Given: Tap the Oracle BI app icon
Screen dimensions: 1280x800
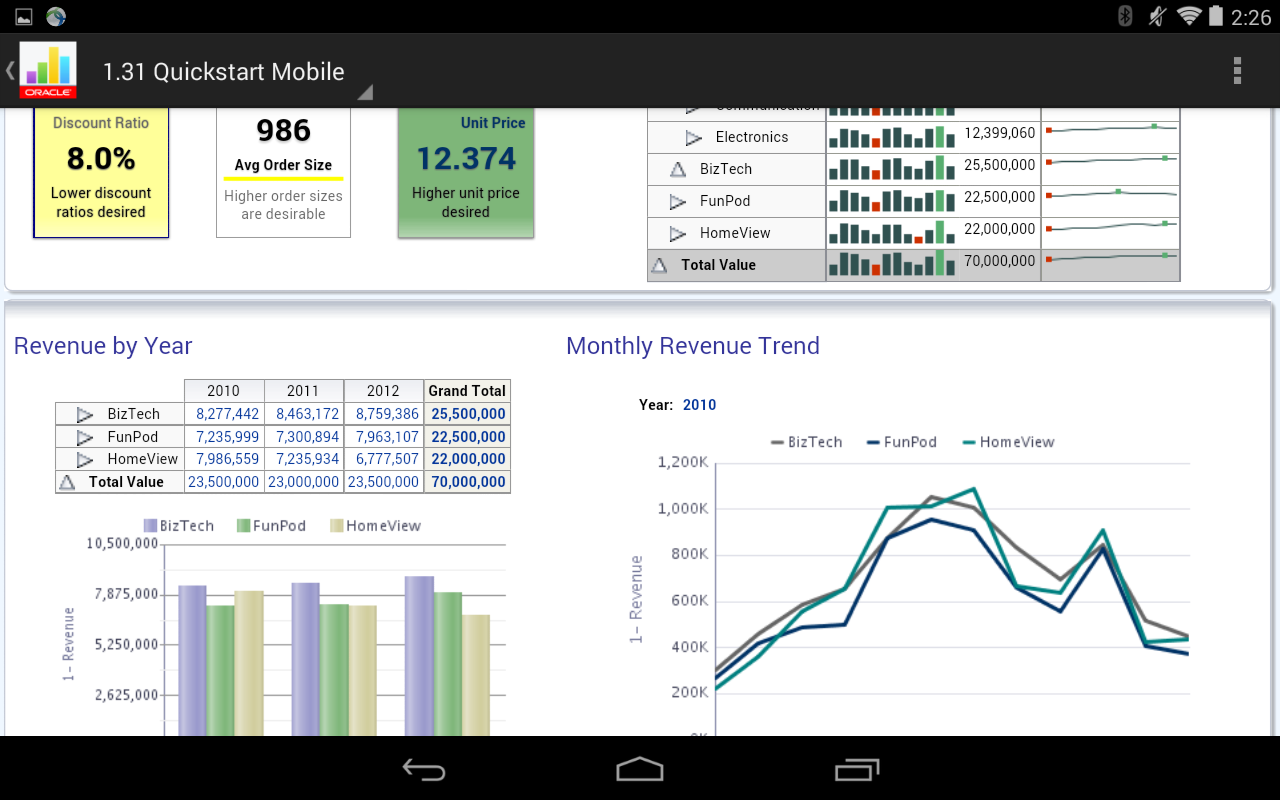Looking at the screenshot, I should pyautogui.click(x=48, y=70).
